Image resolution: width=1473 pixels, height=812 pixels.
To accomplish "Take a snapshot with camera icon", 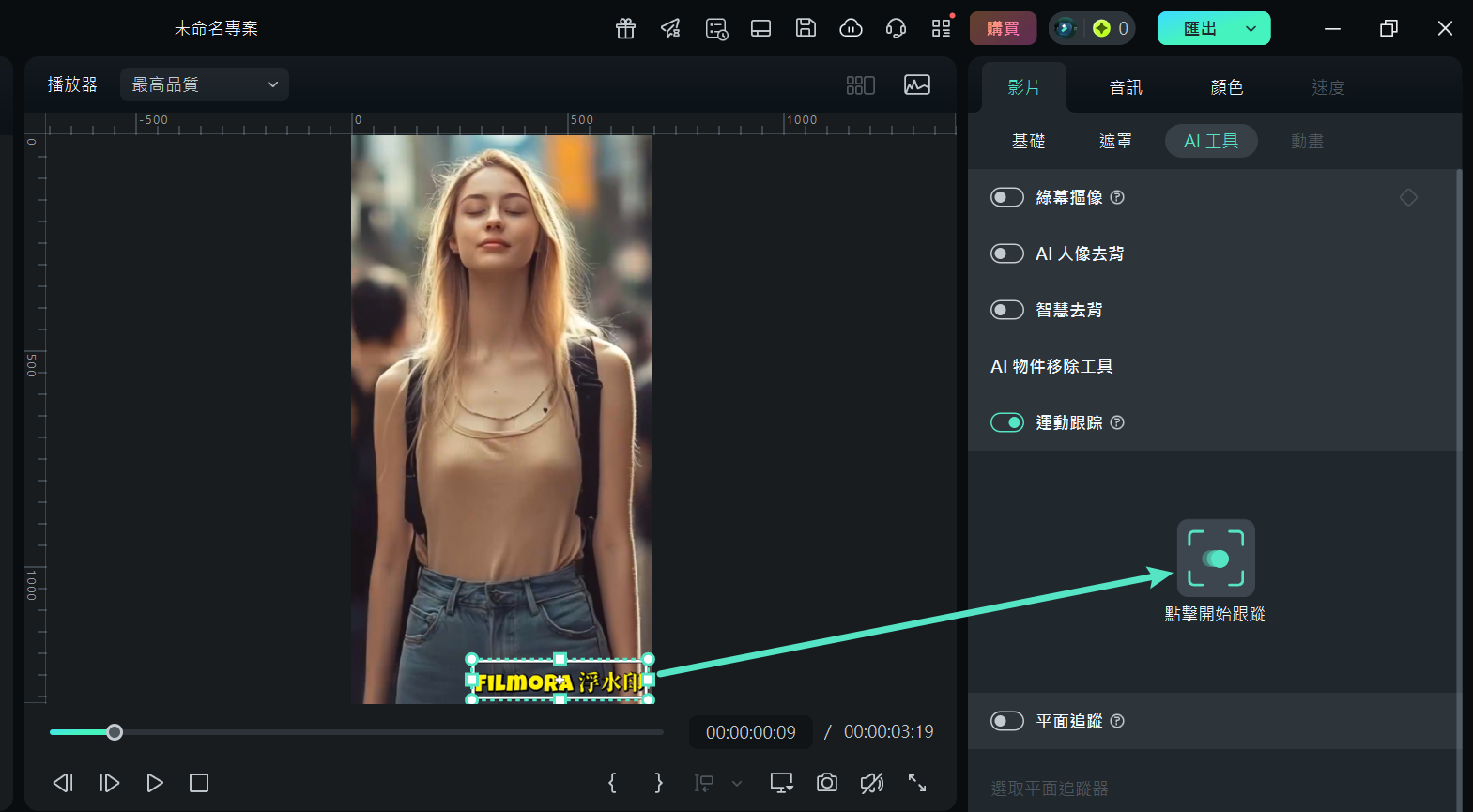I will (x=826, y=783).
